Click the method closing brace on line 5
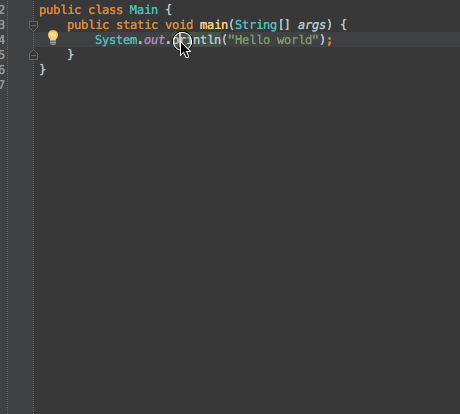460x414 pixels. pyautogui.click(x=71, y=55)
